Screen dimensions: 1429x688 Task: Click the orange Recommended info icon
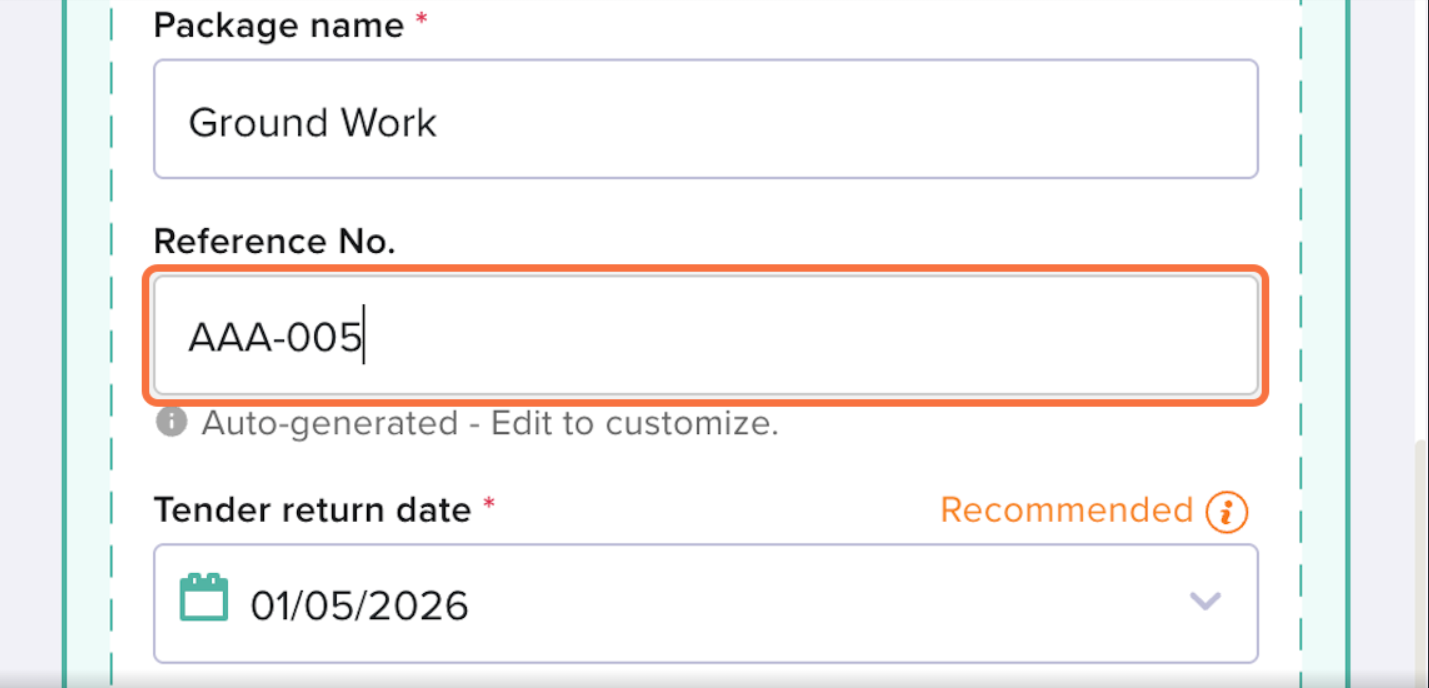1226,512
